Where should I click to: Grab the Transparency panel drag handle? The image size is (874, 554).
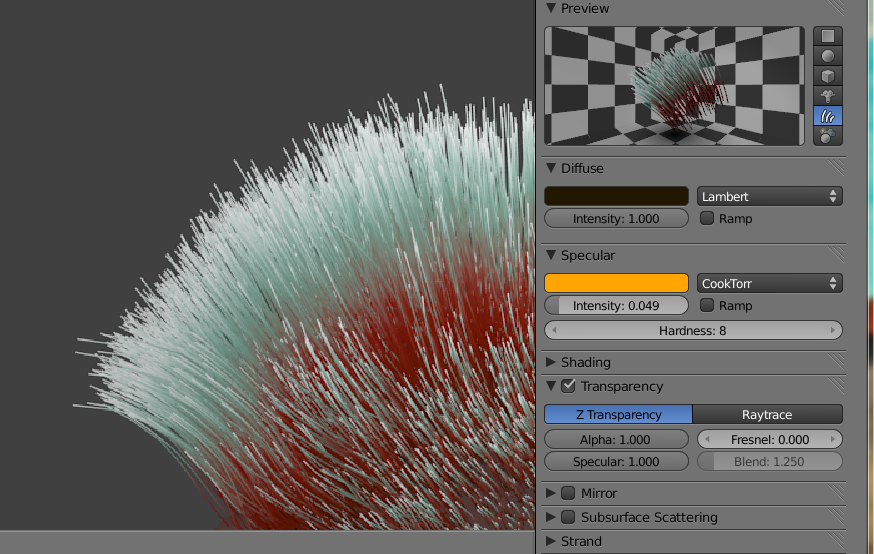click(836, 385)
